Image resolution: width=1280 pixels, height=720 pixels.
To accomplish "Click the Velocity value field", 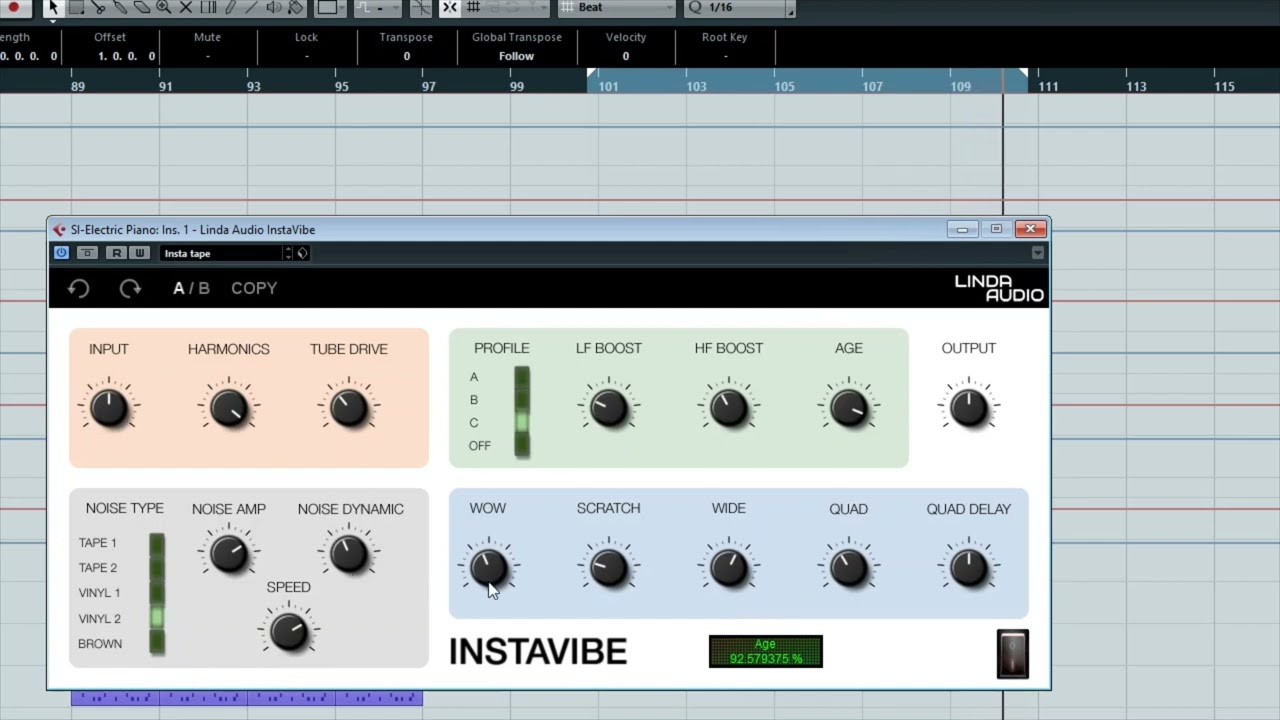I will (x=626, y=56).
